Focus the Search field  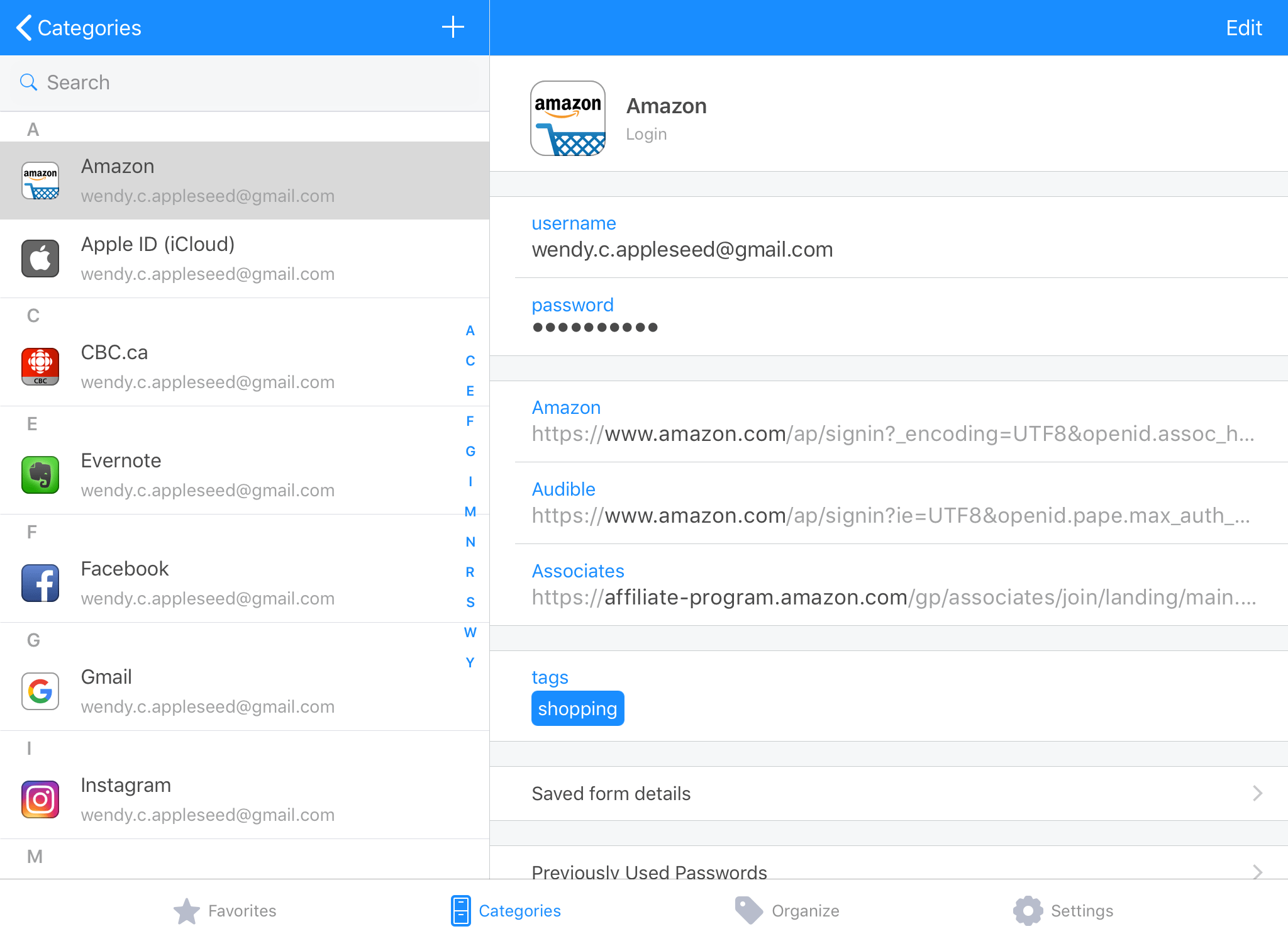coord(245,82)
